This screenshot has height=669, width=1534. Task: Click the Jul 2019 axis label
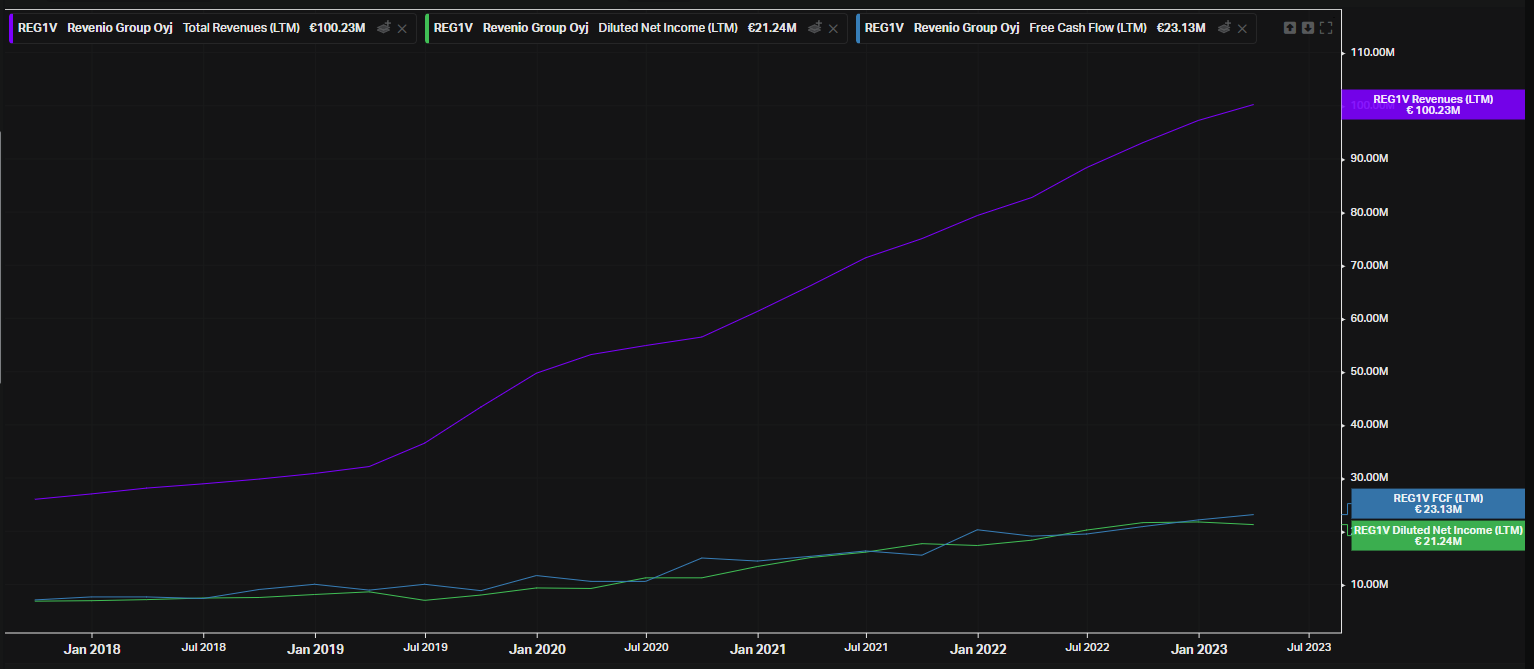(425, 647)
